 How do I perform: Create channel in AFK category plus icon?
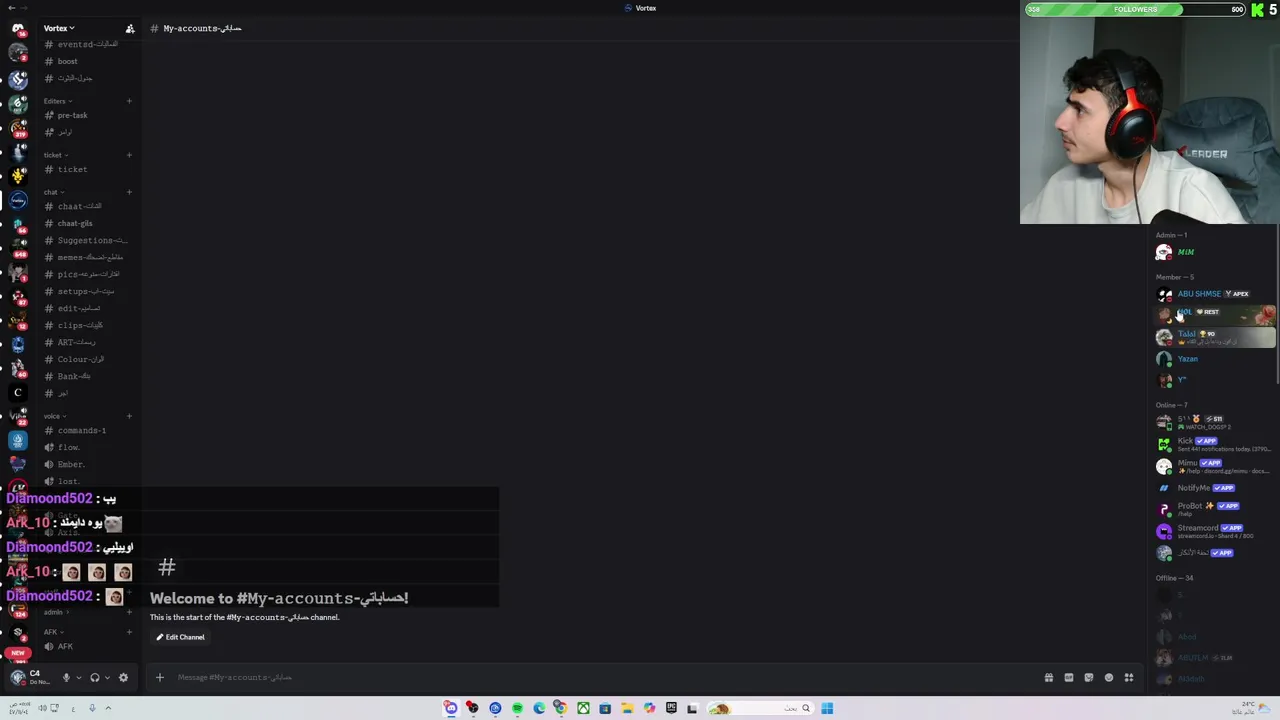129,632
